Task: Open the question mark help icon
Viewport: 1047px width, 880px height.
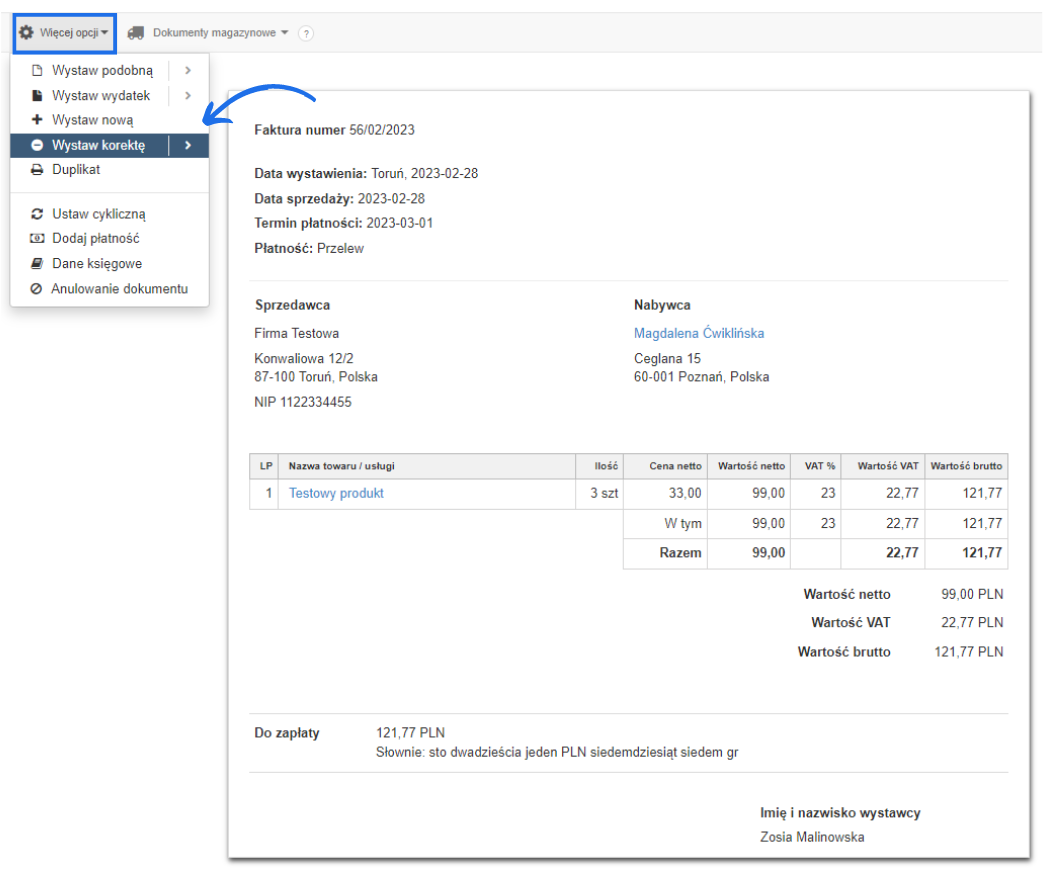Action: [x=306, y=34]
